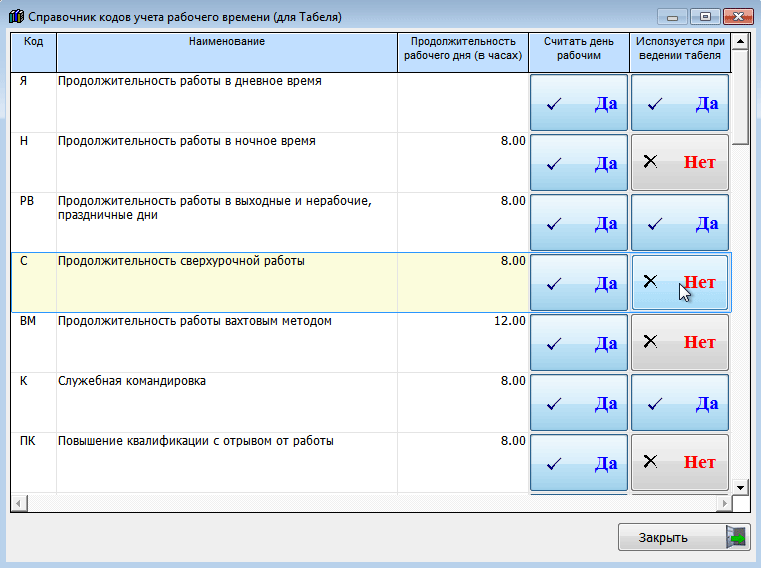761x568 pixels.
Task: Click 'Продолжительность работы в ночное время'
Action: [227, 163]
